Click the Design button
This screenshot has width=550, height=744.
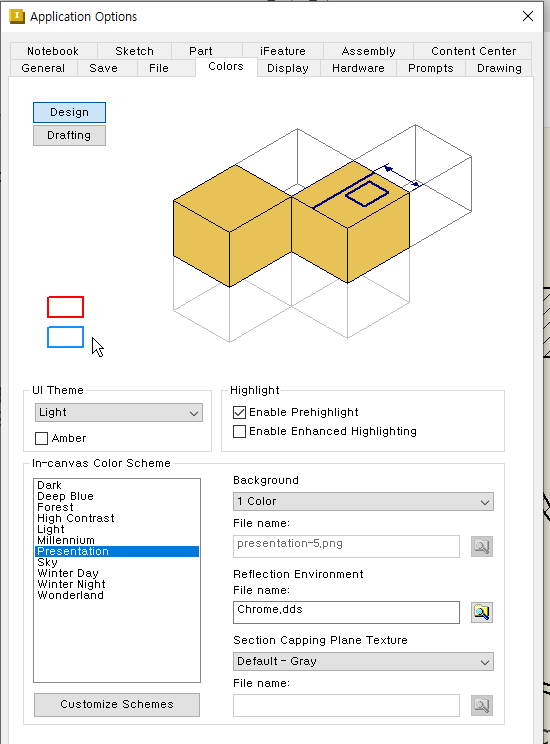point(69,112)
